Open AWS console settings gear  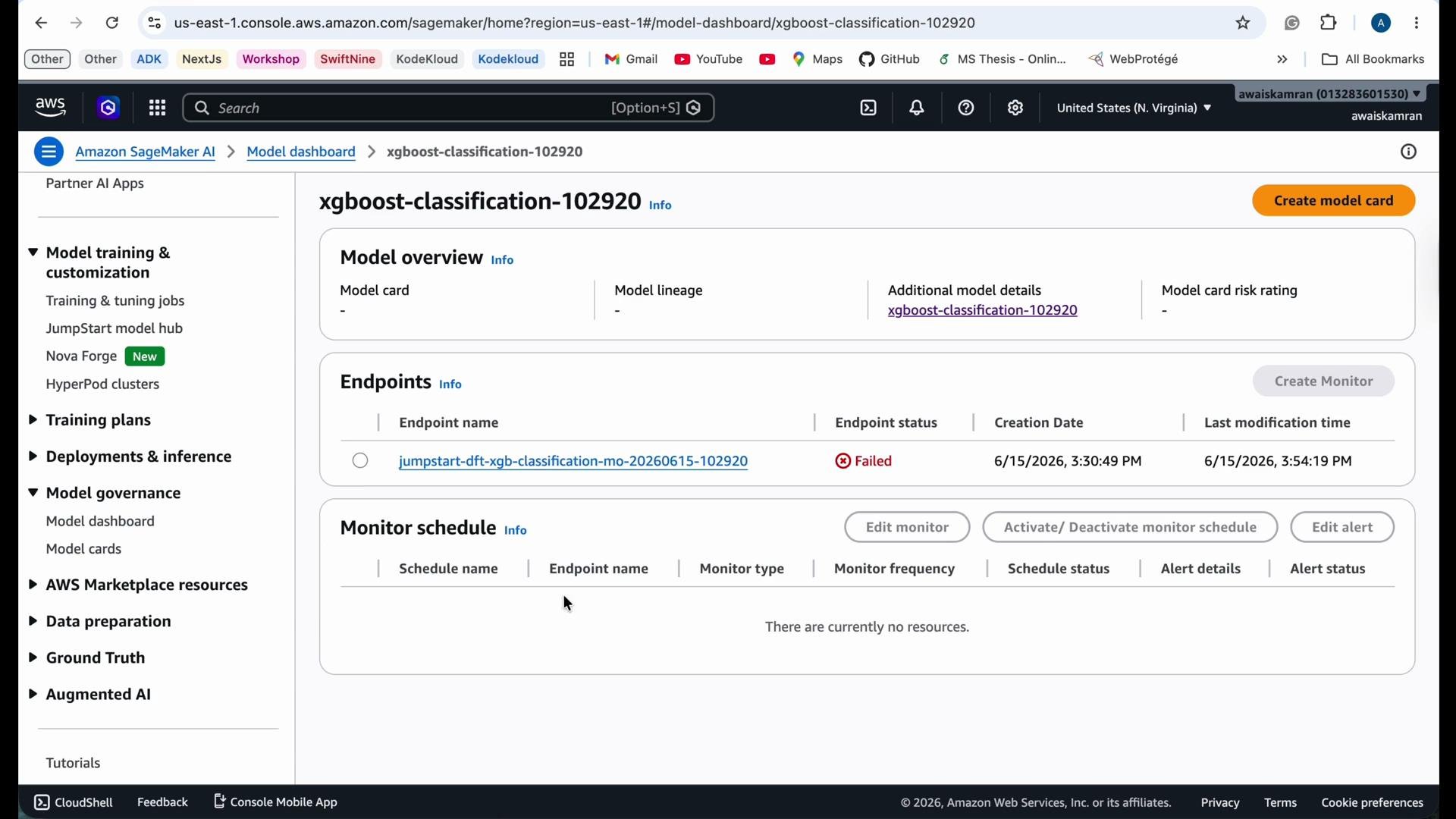[x=1016, y=108]
